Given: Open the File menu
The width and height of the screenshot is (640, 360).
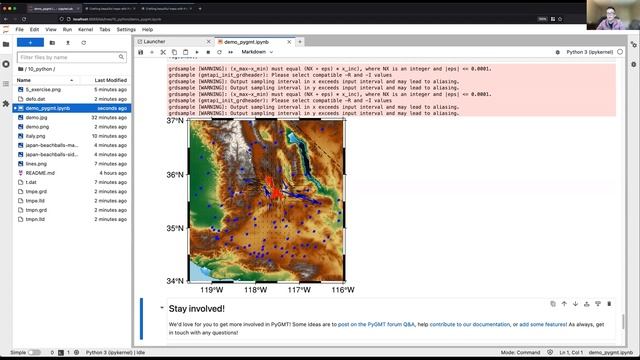Looking at the screenshot, I should (20, 29).
